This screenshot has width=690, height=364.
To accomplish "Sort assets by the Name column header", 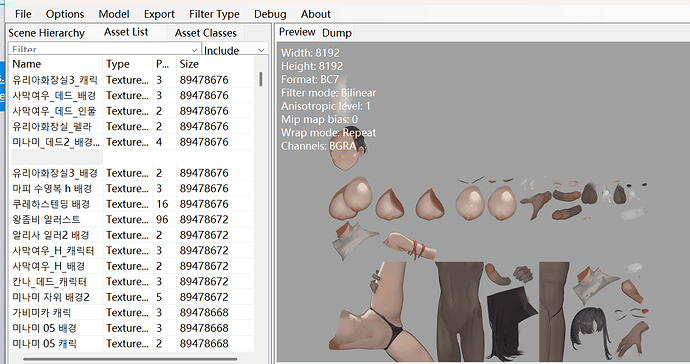I will point(56,64).
